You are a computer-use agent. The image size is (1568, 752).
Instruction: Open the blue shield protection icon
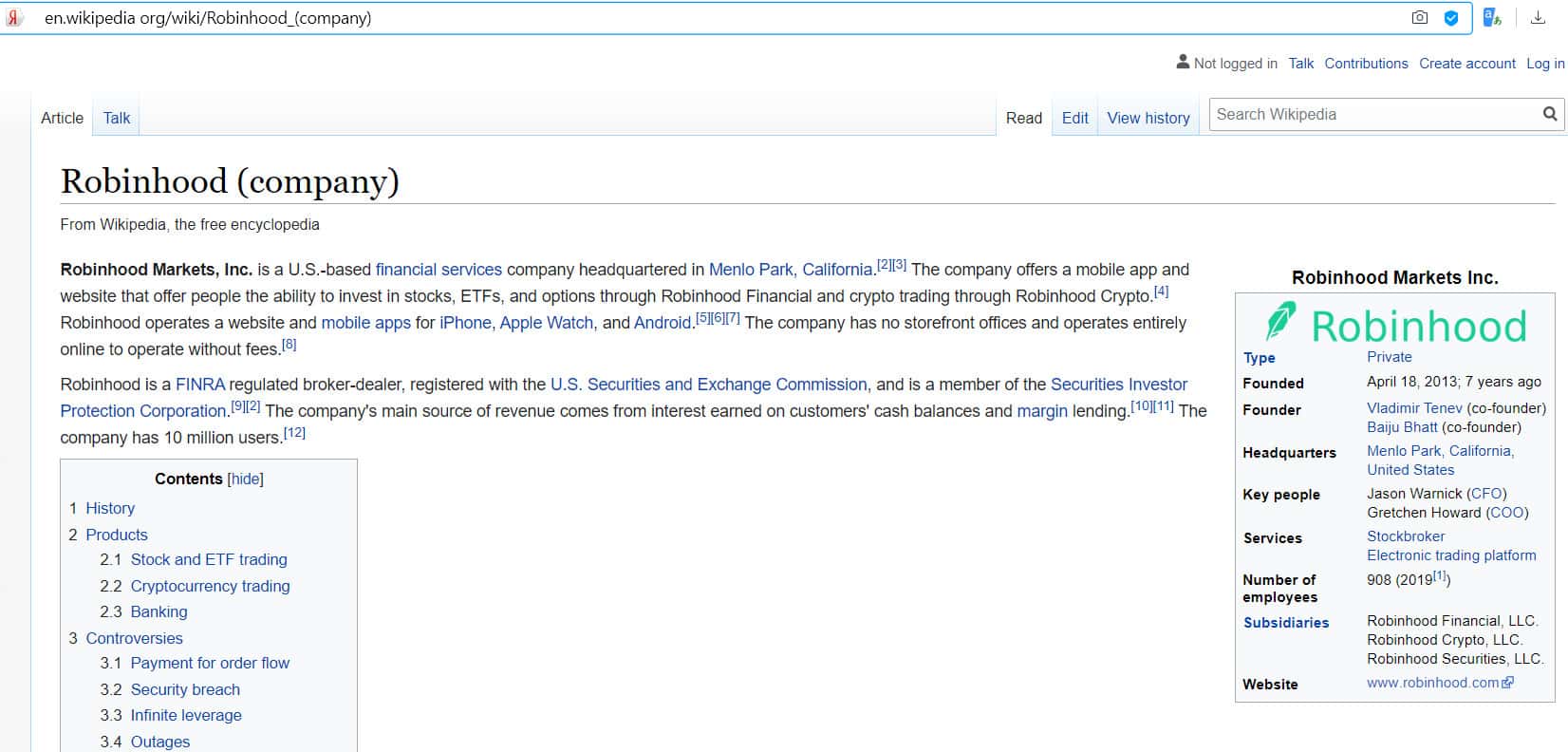(1451, 17)
